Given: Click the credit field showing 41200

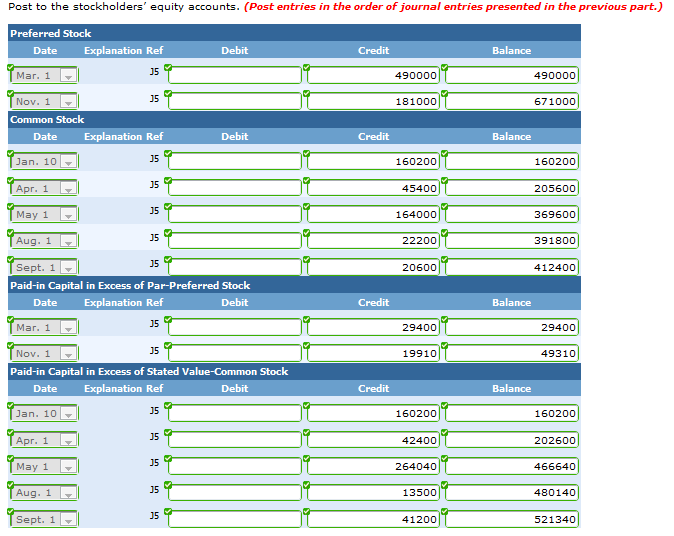Looking at the screenshot, I should (373, 520).
